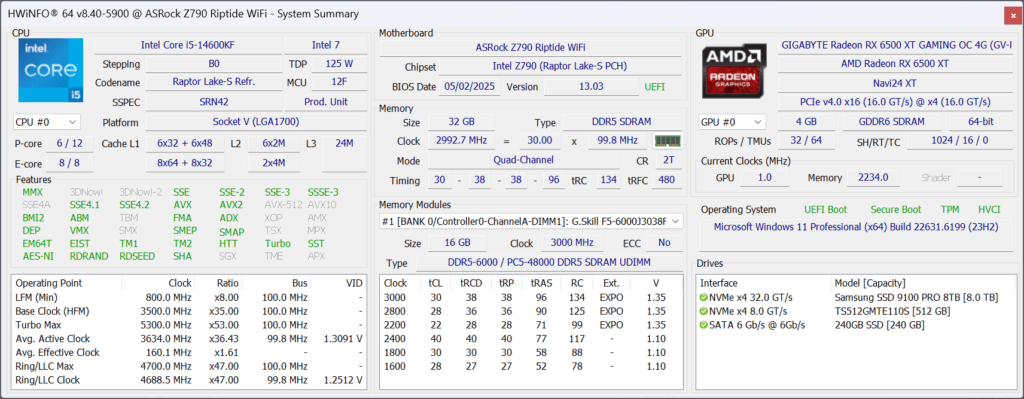Click the Prod. Unit field
1024x399 pixels.
(x=326, y=102)
